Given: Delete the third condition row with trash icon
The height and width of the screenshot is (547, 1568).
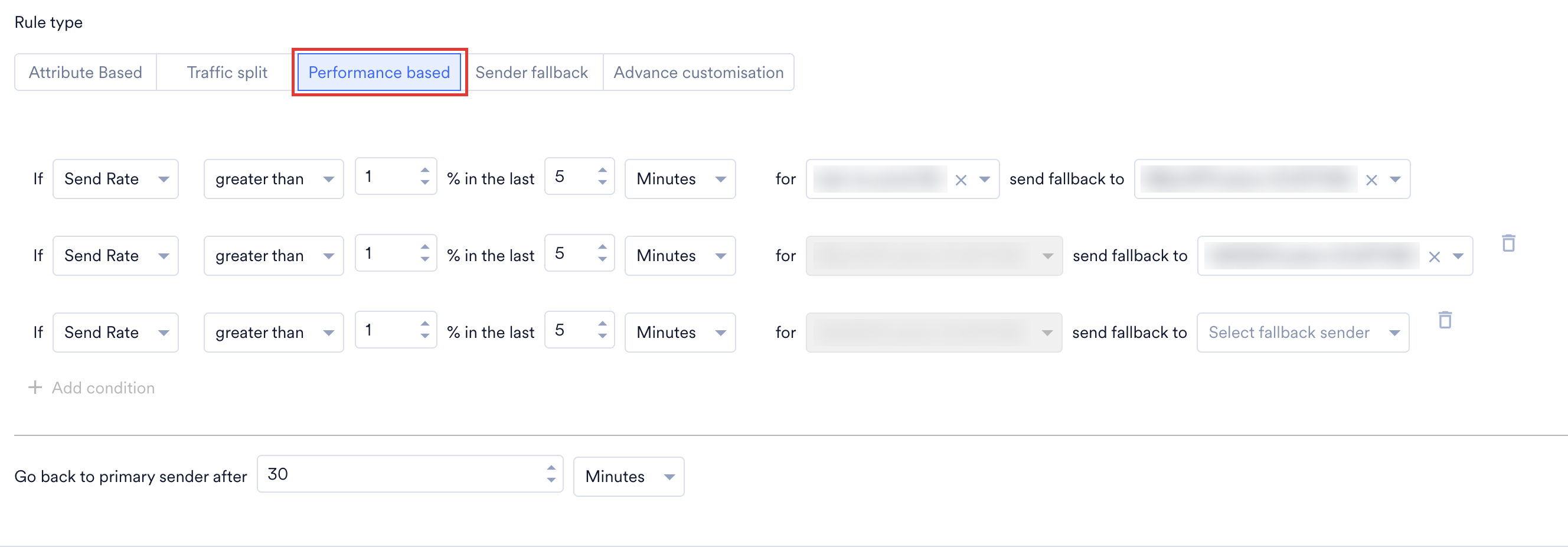Looking at the screenshot, I should coord(1445,320).
